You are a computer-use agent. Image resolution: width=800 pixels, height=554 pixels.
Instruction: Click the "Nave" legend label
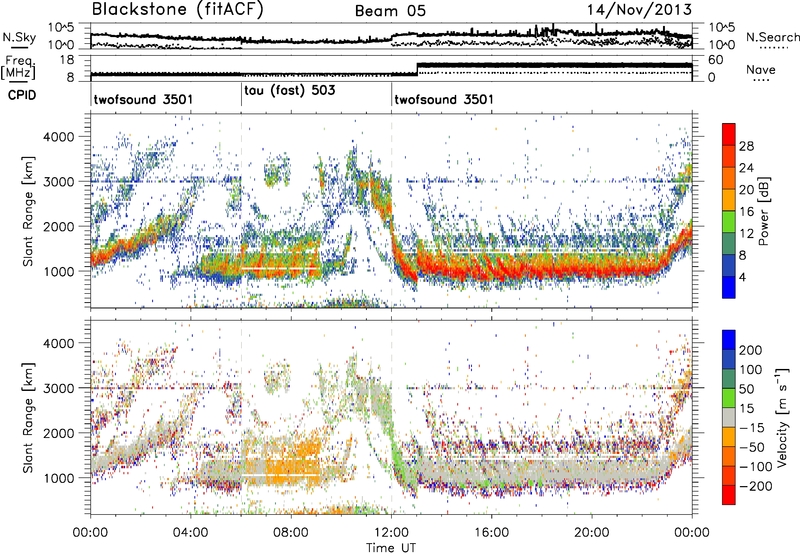pyautogui.click(x=761, y=69)
